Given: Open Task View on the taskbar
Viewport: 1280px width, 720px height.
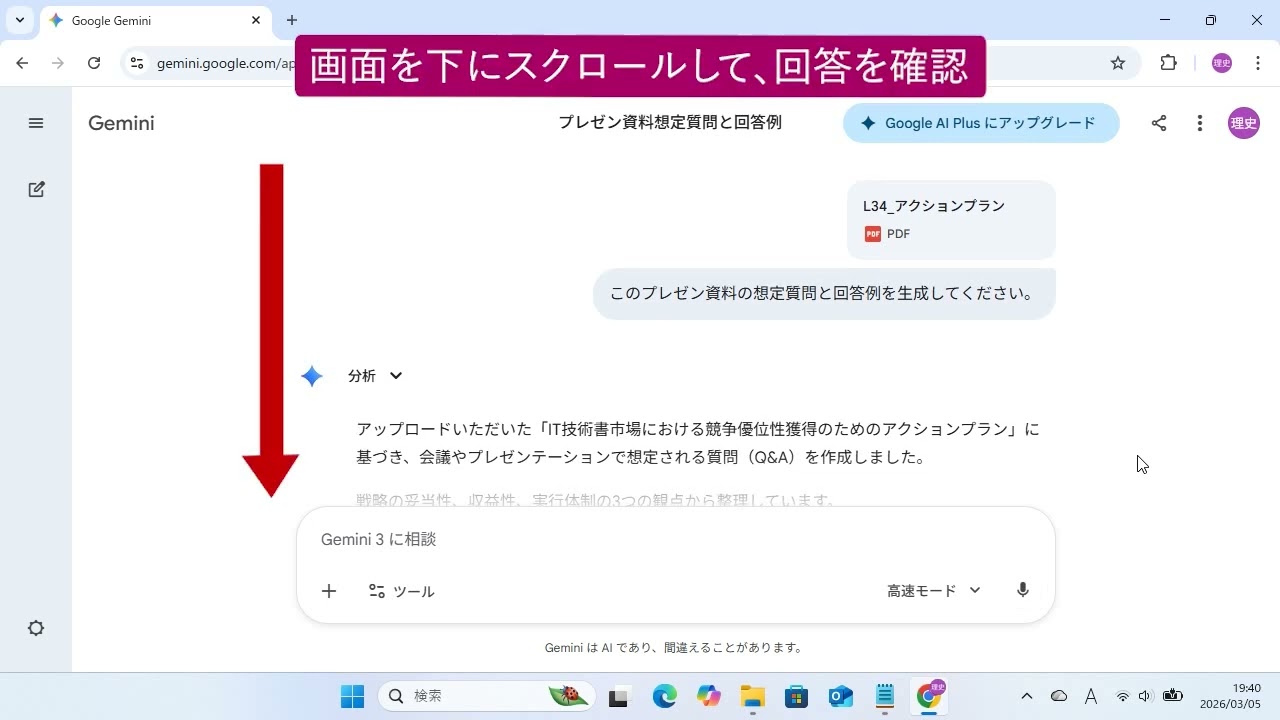Looking at the screenshot, I should coord(619,696).
